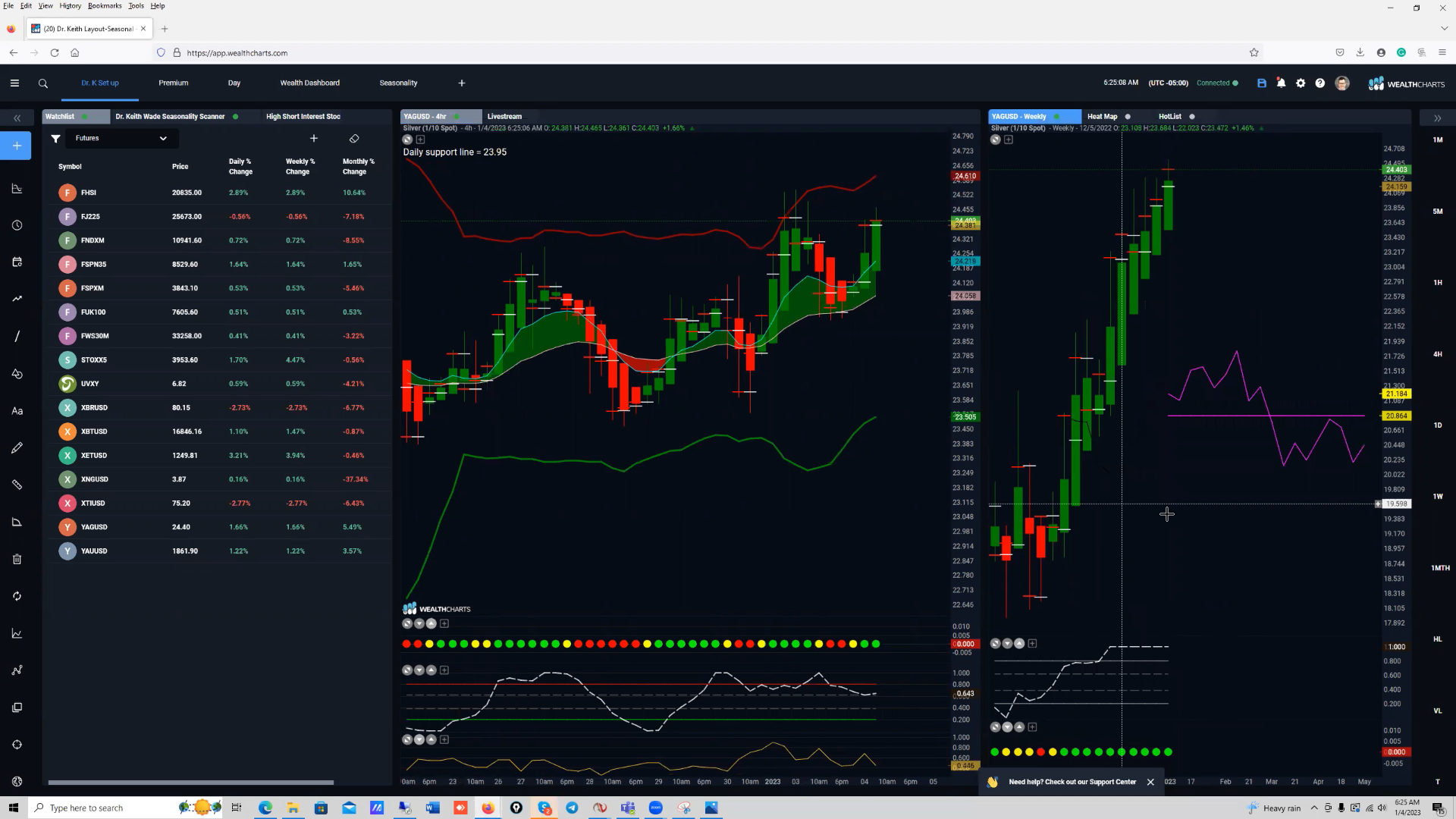Image resolution: width=1456 pixels, height=819 pixels.
Task: Toggle the HotList tab link dot
Action: 1192,117
